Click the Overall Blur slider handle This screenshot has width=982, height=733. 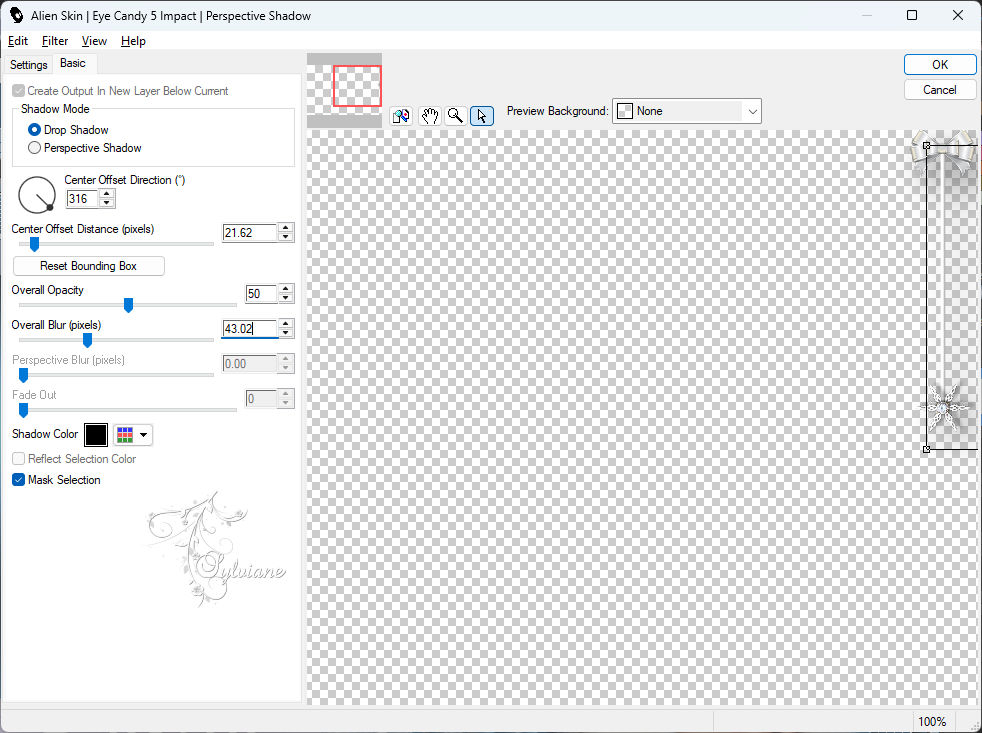click(88, 340)
